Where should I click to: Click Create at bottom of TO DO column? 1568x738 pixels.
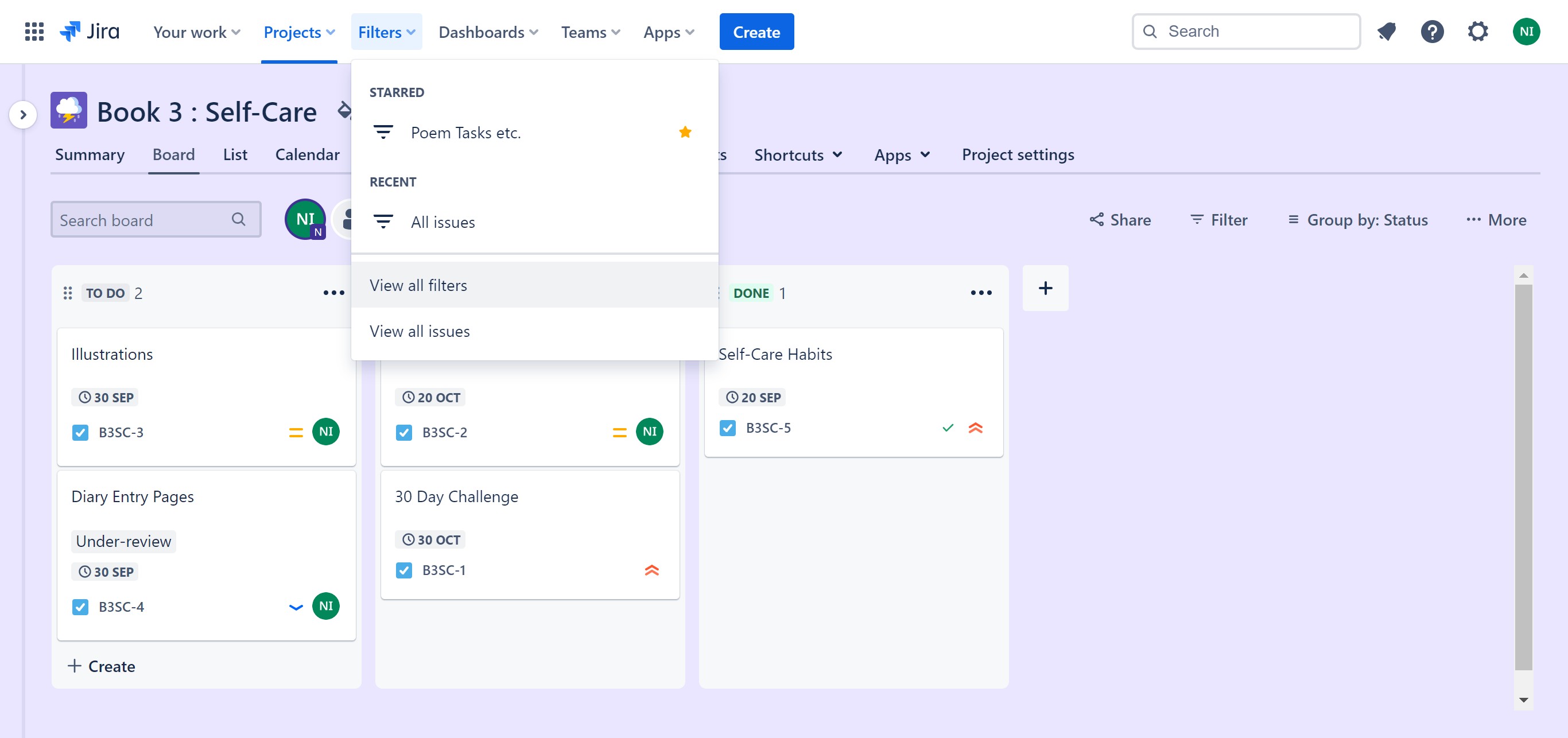(x=102, y=666)
